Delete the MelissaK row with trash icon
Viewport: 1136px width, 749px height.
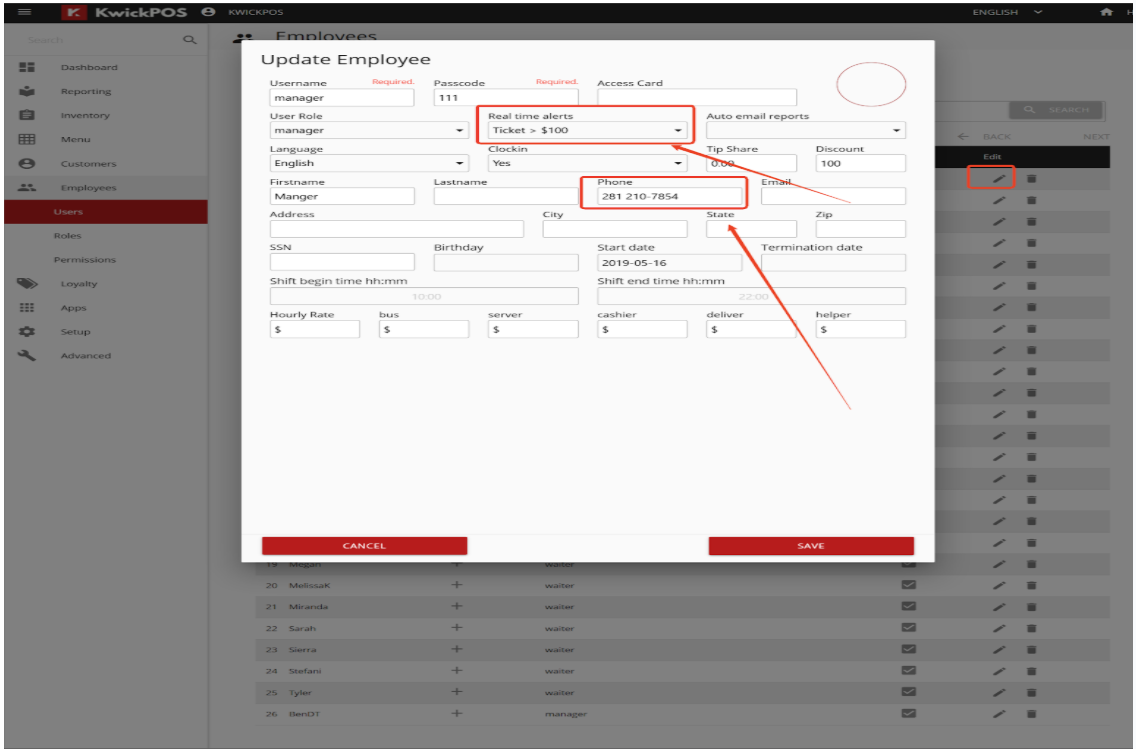(1032, 585)
